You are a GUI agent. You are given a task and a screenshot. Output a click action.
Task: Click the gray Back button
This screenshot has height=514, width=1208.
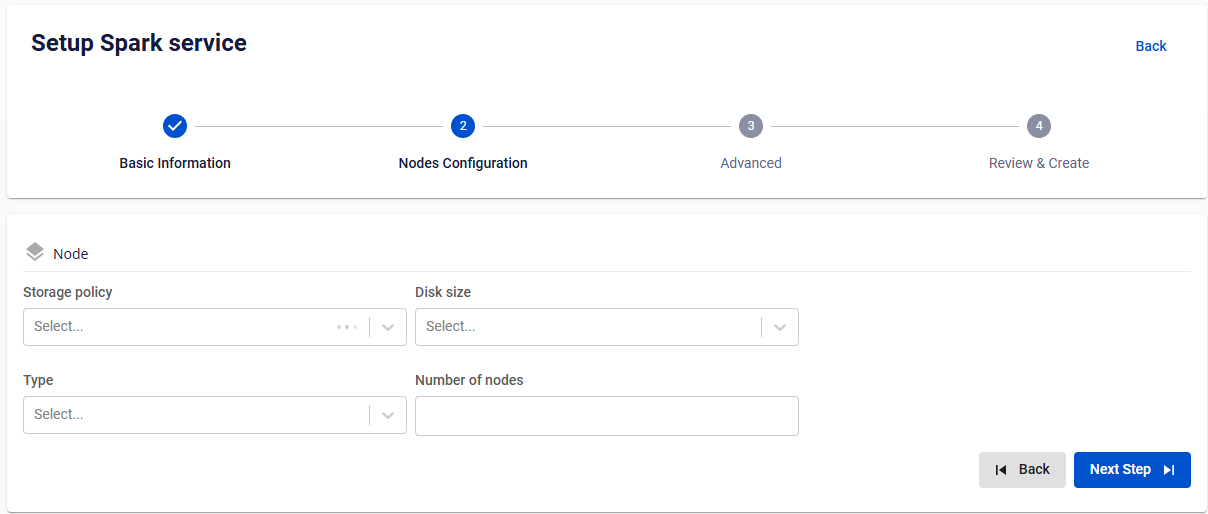(x=1022, y=470)
